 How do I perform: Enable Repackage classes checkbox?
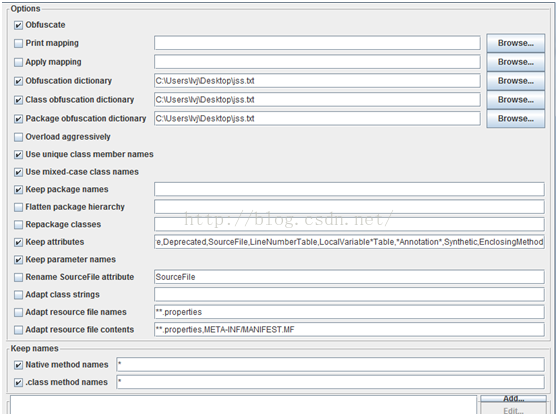tap(19, 225)
